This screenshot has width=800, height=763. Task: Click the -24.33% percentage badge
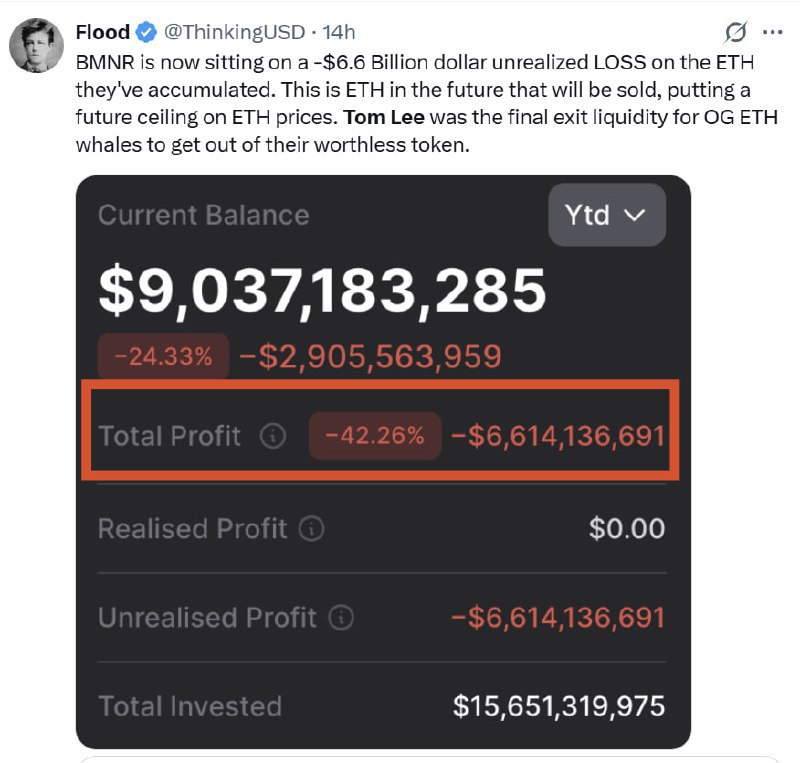coord(161,354)
